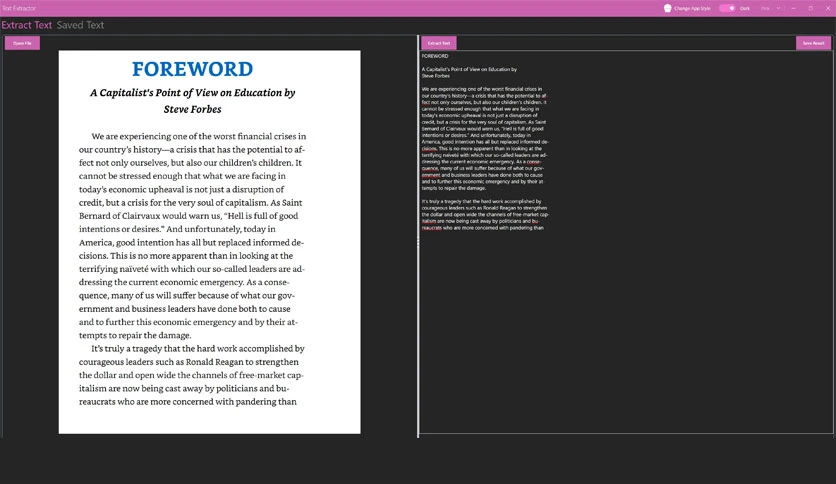The image size is (836, 484).
Task: Click the cupcake Change App Style icon
Action: pos(668,8)
